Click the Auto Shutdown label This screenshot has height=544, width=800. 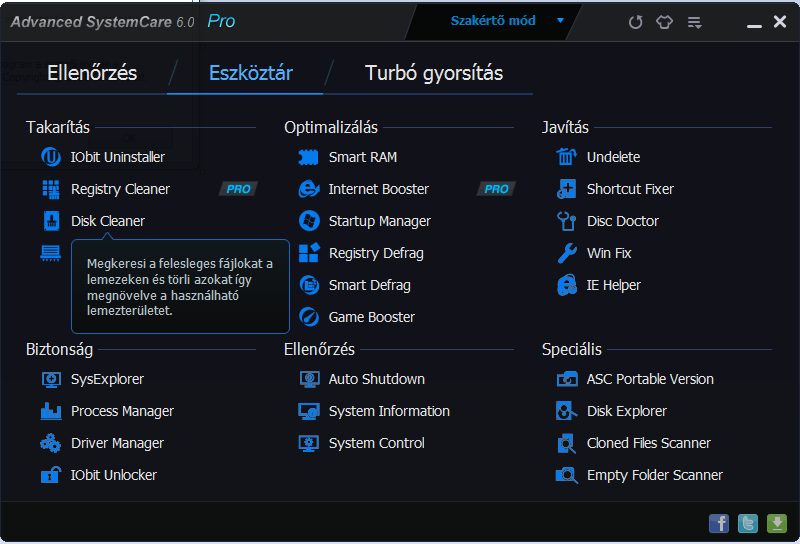click(377, 379)
